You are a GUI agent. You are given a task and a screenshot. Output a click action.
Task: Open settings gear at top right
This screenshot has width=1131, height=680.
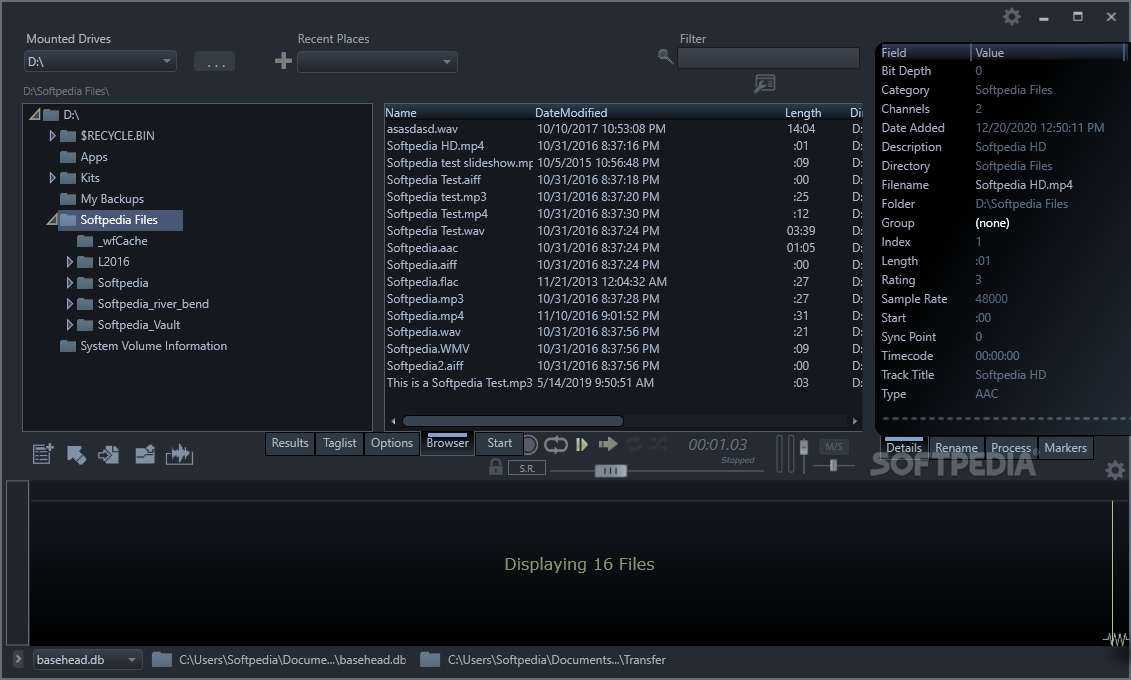click(1012, 17)
